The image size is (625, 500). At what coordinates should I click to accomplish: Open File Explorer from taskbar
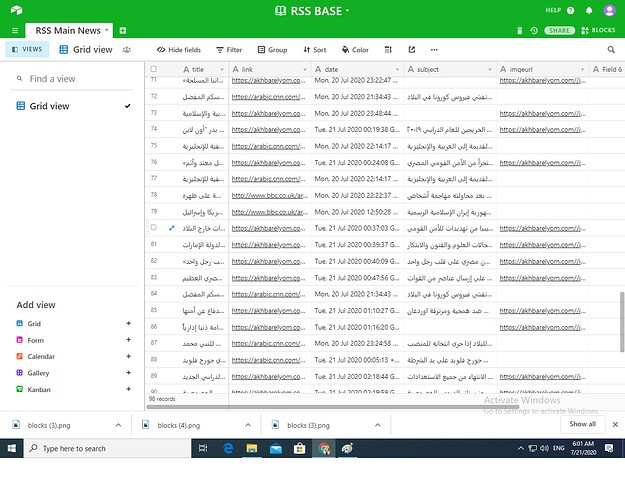[252, 449]
